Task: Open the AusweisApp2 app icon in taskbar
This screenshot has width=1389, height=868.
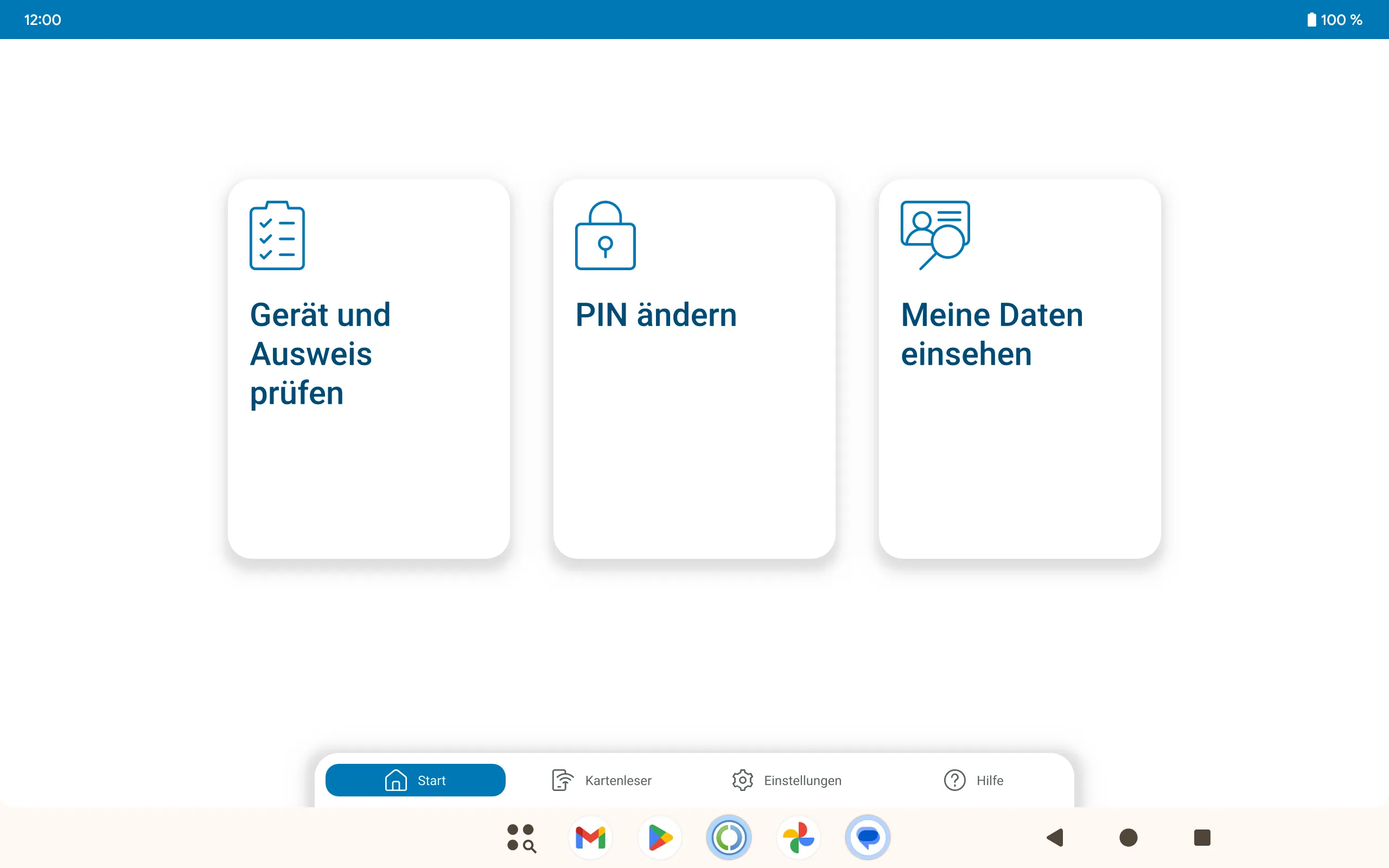Action: pyautogui.click(x=728, y=838)
